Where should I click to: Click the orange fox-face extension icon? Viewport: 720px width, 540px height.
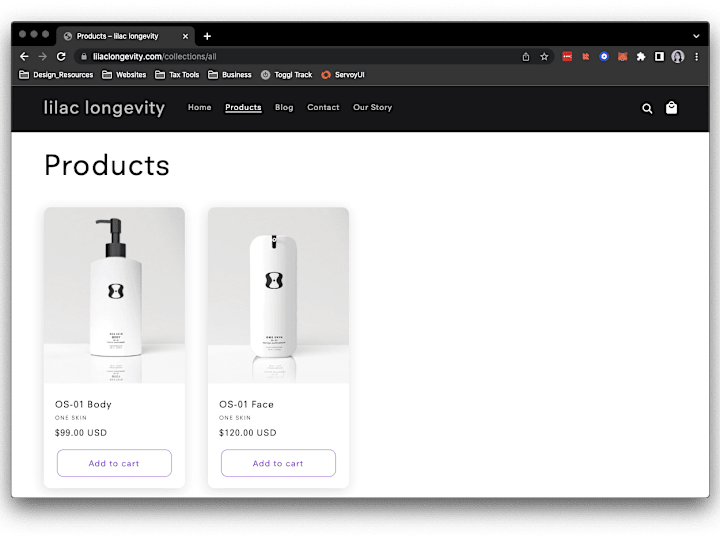[x=622, y=56]
